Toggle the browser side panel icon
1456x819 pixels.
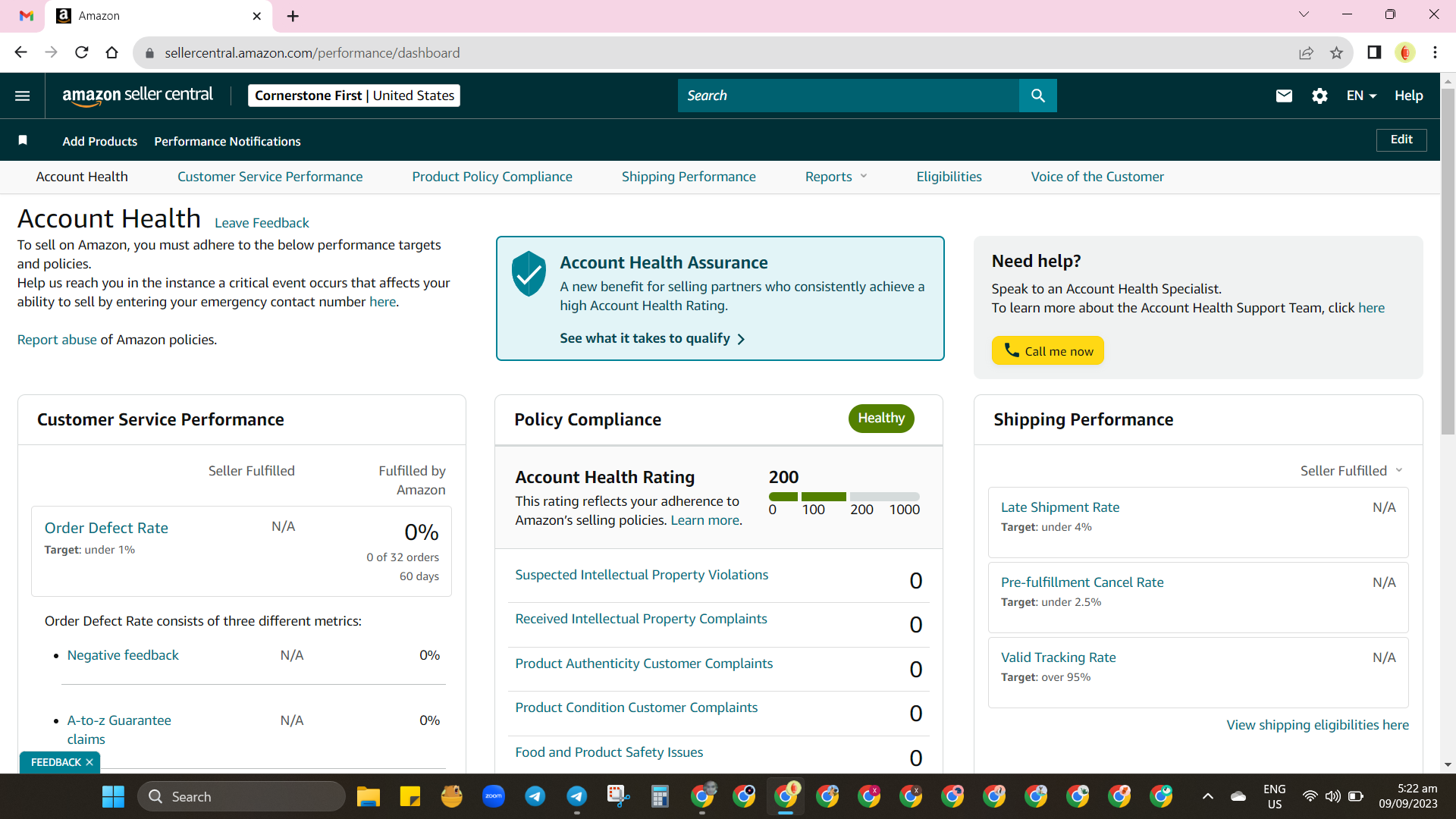[1374, 52]
